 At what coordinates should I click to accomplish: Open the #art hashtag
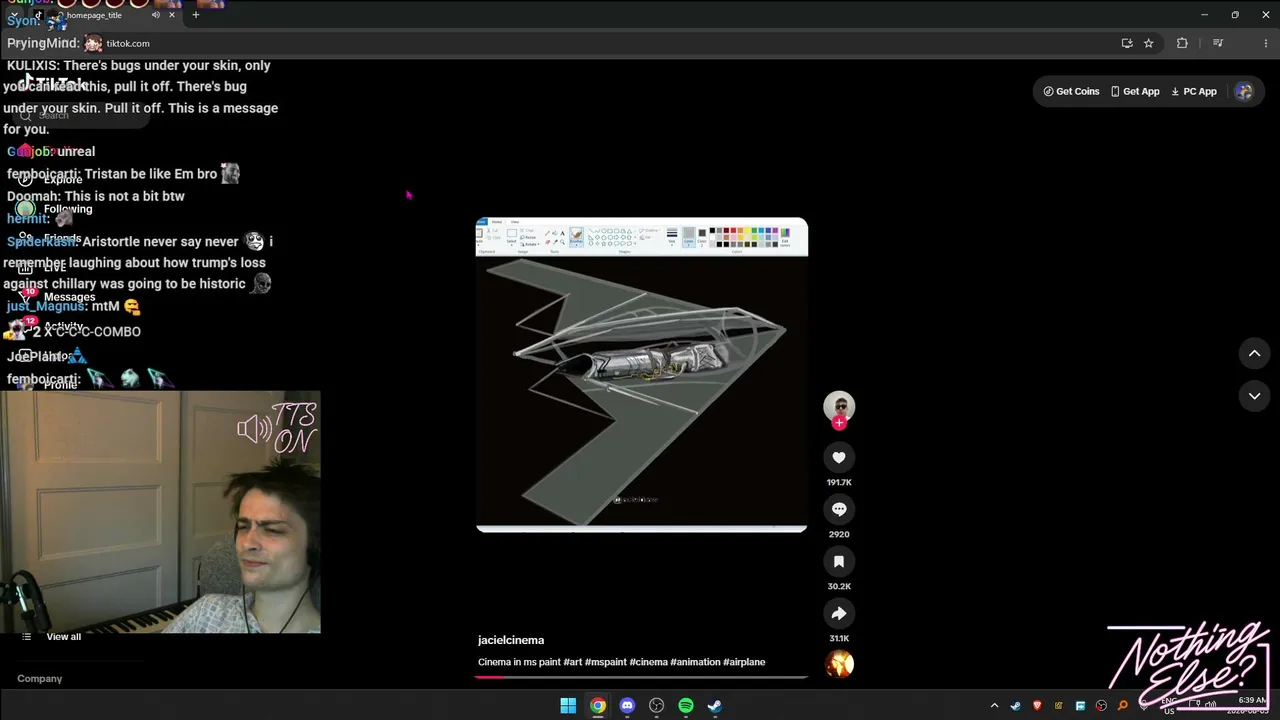(x=572, y=662)
